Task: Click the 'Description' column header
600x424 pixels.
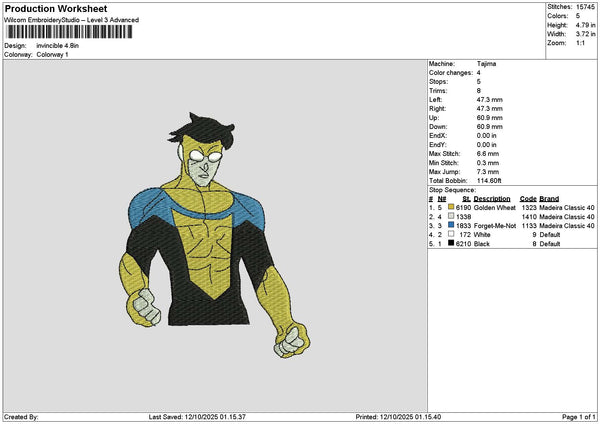Action: tap(492, 199)
